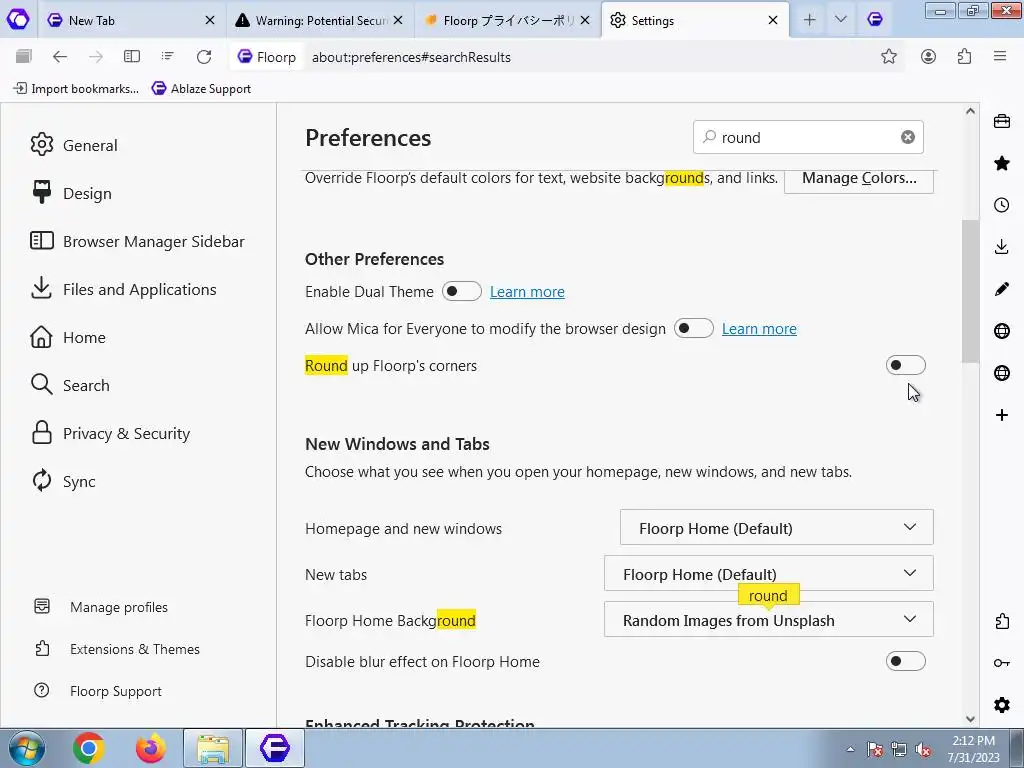This screenshot has height=768, width=1024.
Task: Click the Floorp icon right of tab list arrow
Action: point(875,20)
